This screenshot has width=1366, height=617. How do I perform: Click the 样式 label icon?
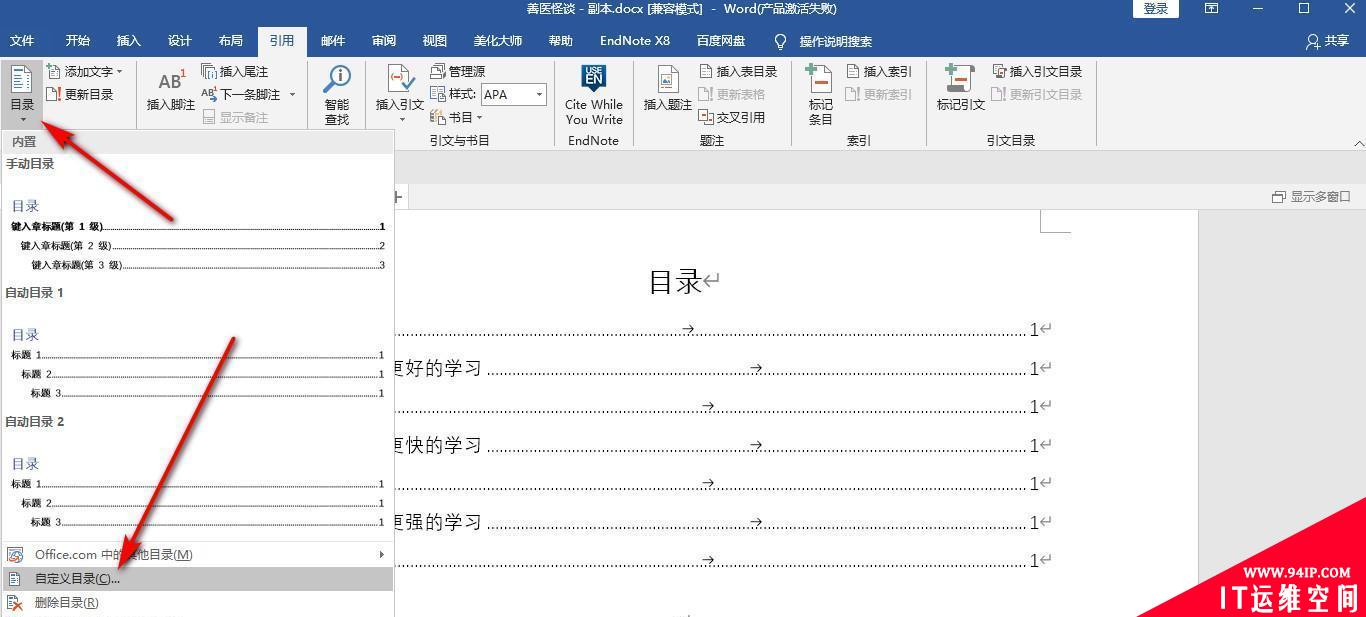coord(438,94)
